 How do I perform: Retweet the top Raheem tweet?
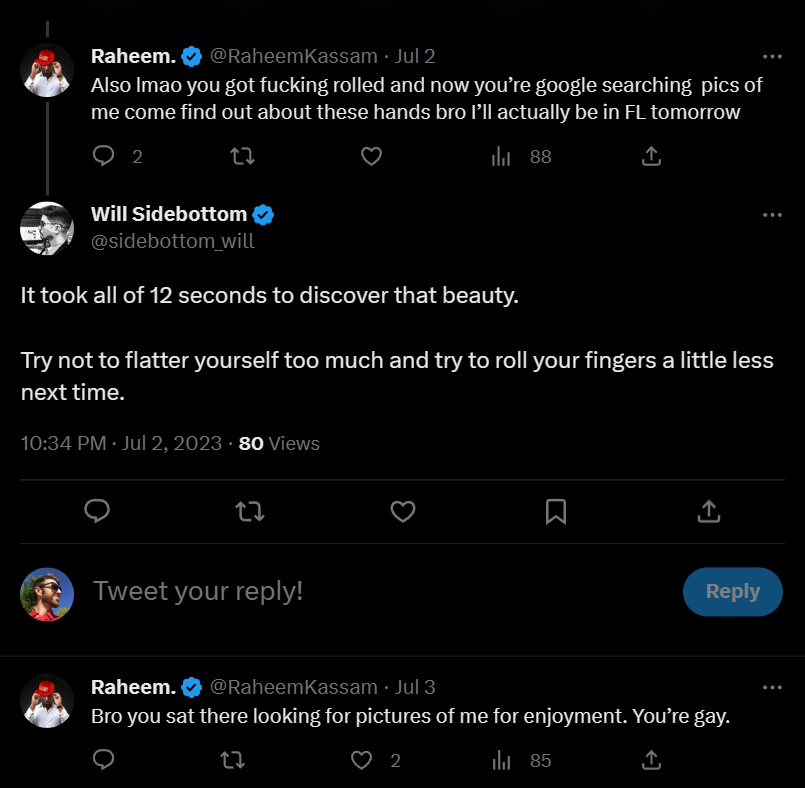click(x=242, y=156)
